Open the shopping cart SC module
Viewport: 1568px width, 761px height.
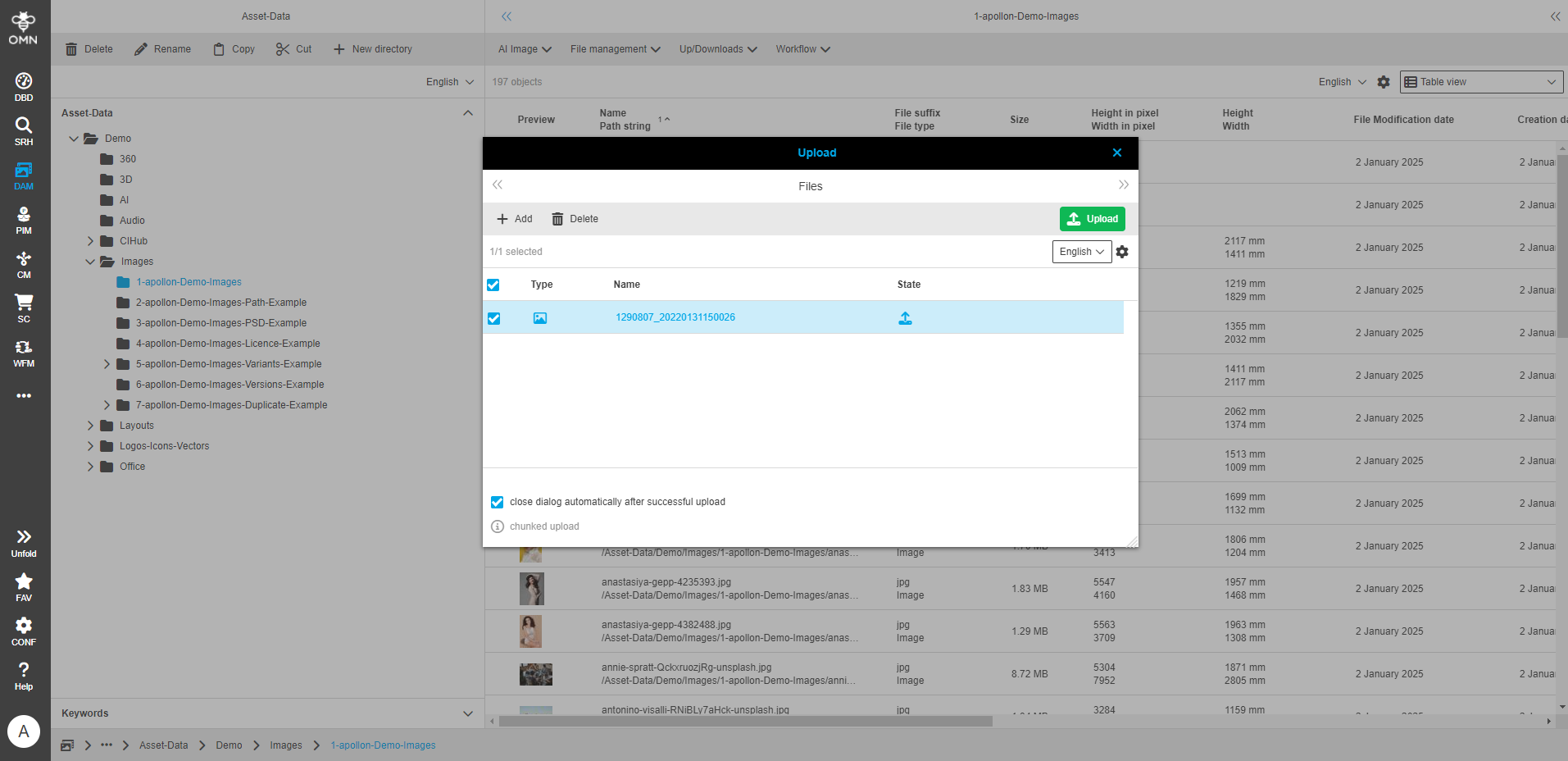[x=24, y=308]
